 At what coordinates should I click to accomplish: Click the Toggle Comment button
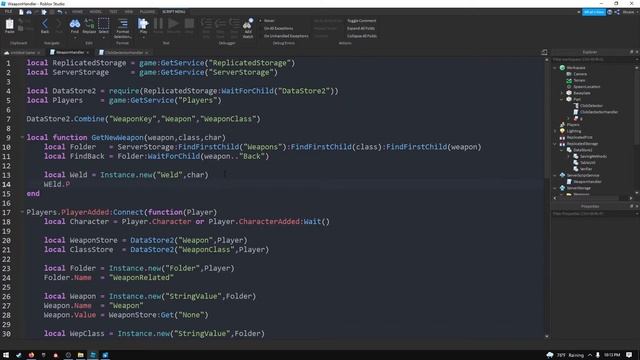point(362,21)
